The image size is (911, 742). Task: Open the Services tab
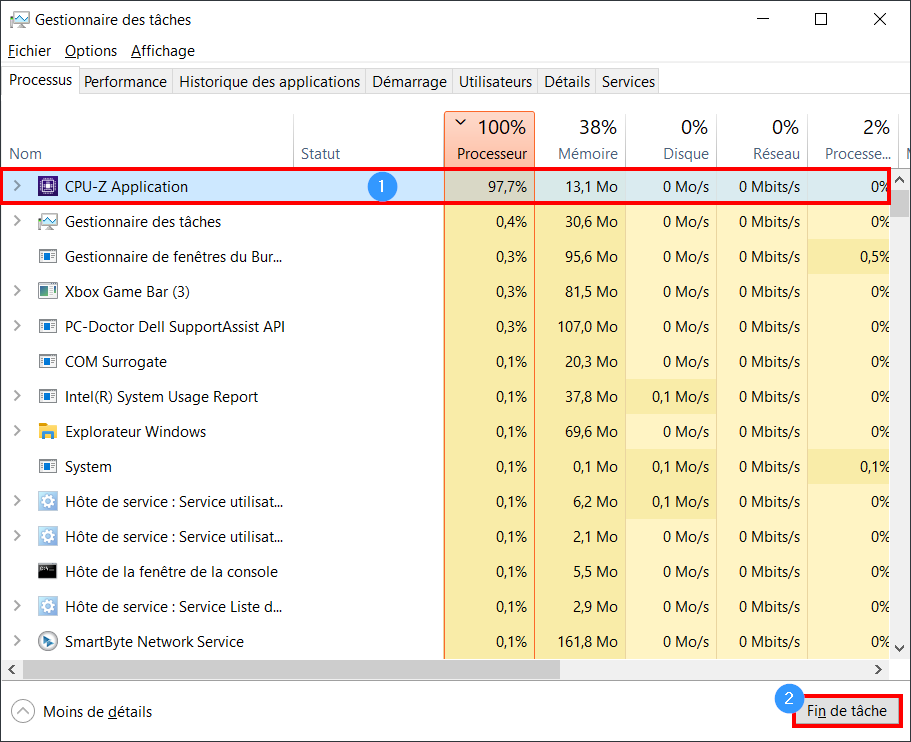tap(628, 82)
